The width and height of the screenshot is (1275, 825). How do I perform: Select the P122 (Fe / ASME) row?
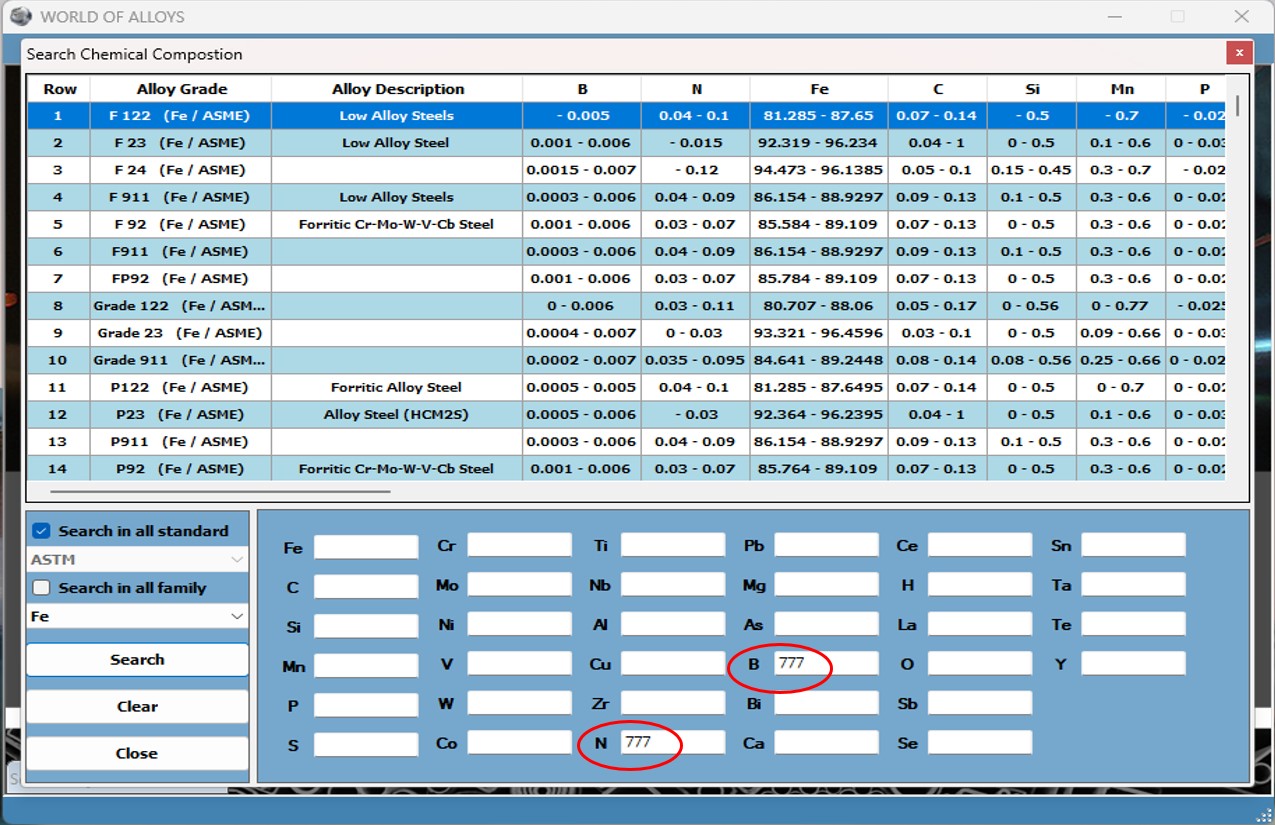click(627, 387)
